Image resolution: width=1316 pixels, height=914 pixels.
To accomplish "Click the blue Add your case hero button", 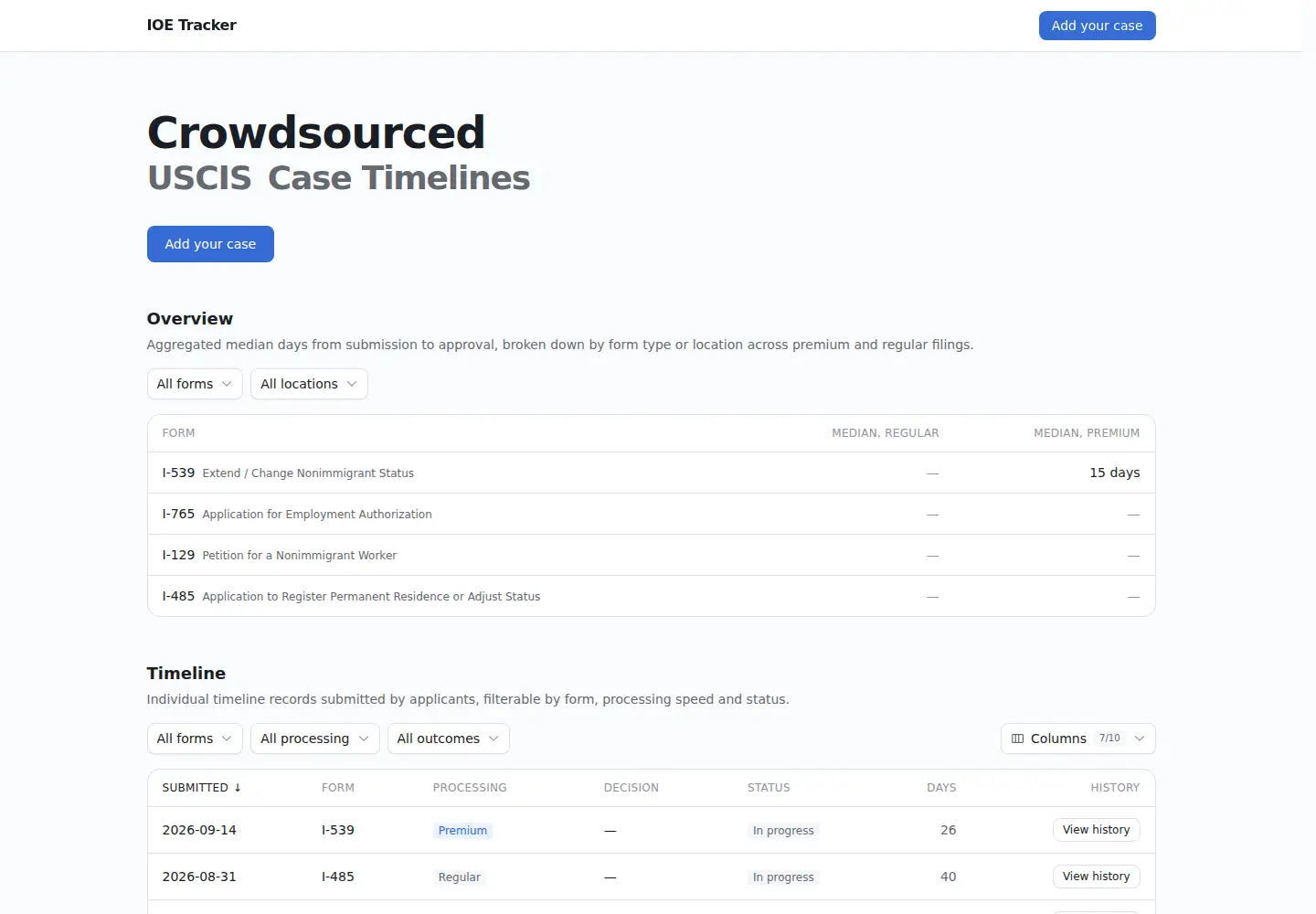I will coord(210,244).
